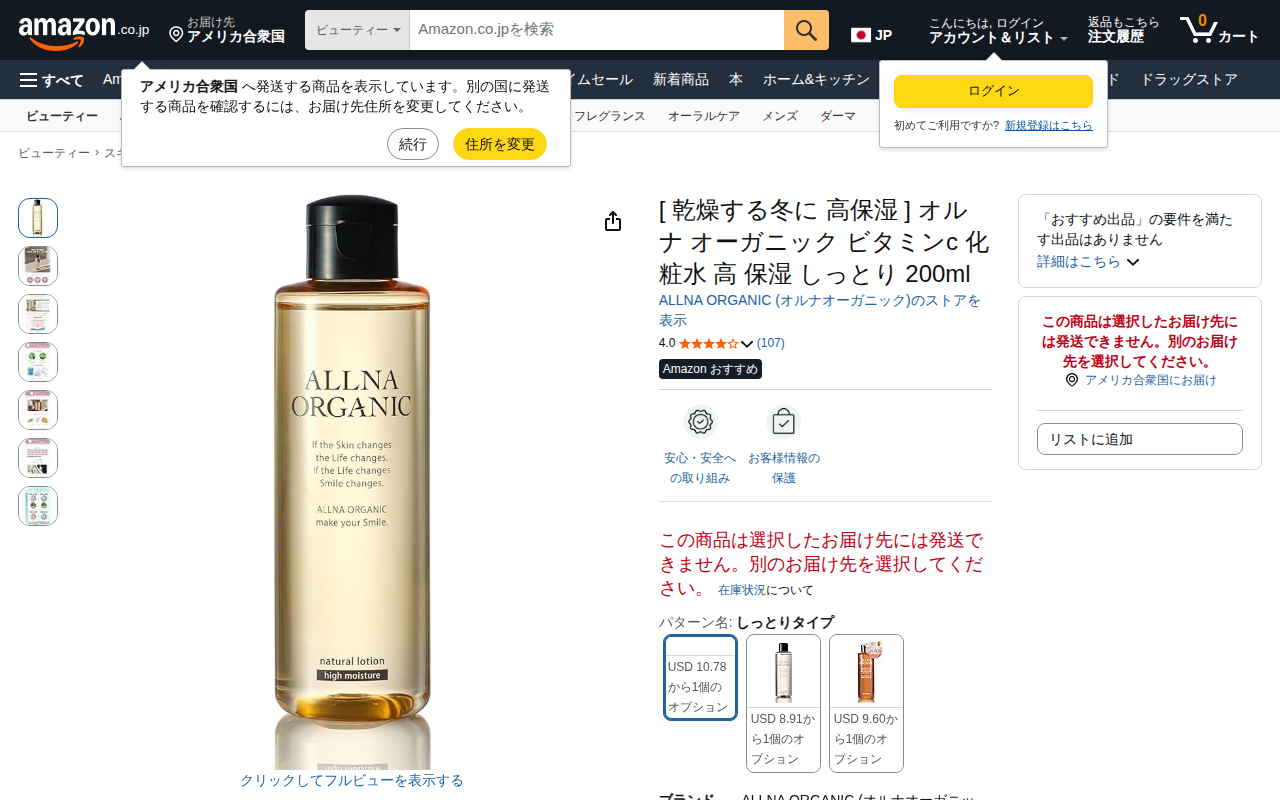
Task: Select the USD 10.78 pattern option
Action: 700,677
